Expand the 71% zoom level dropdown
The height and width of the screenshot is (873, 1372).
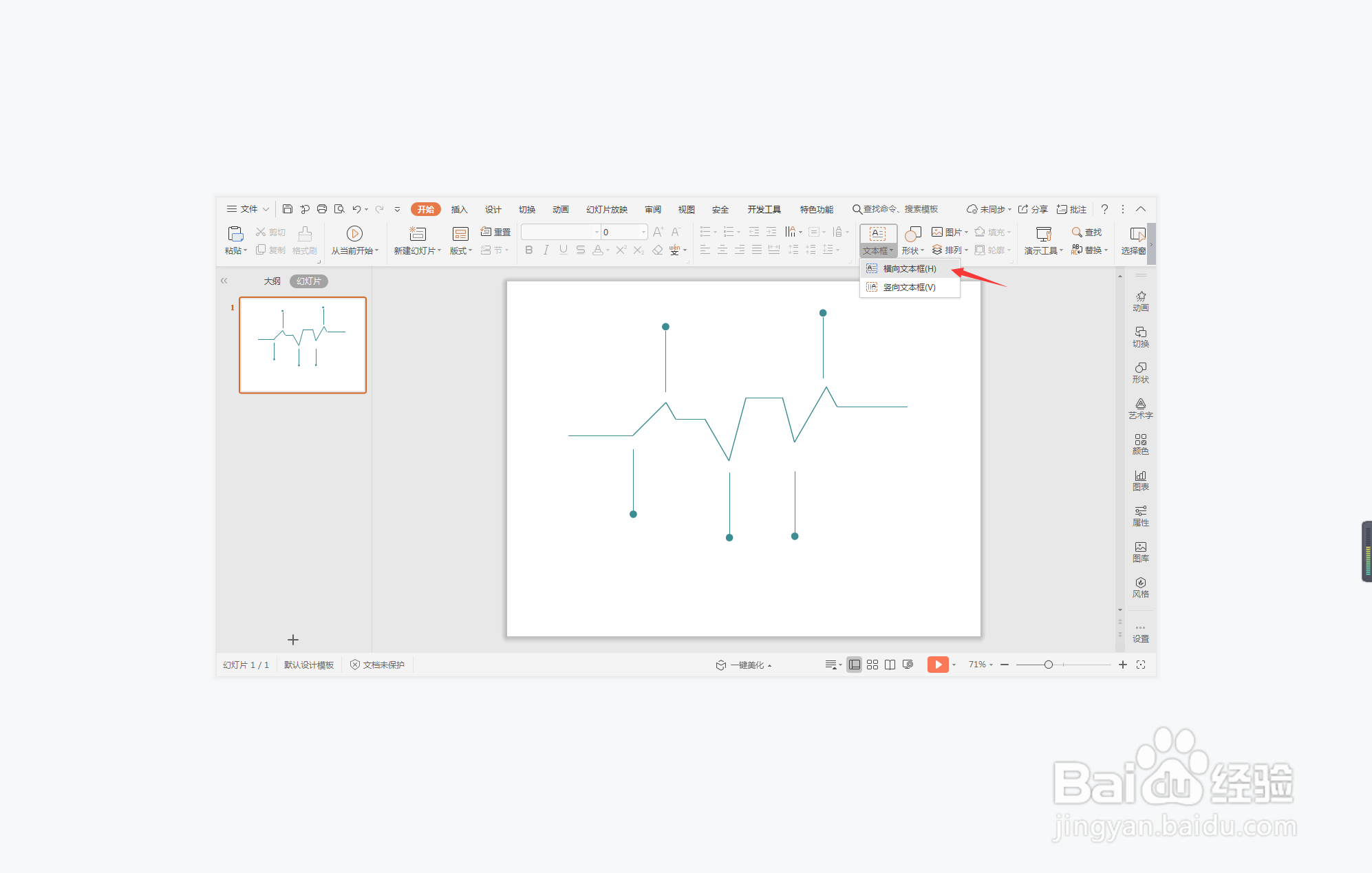981,665
